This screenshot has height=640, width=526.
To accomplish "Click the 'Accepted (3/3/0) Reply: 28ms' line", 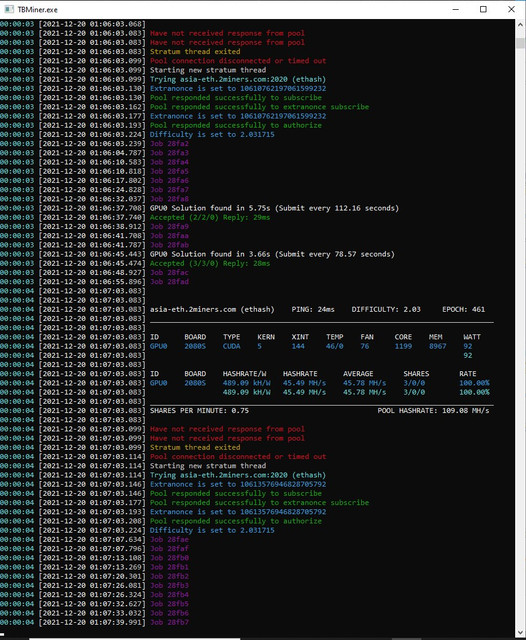I will pyautogui.click(x=210, y=263).
